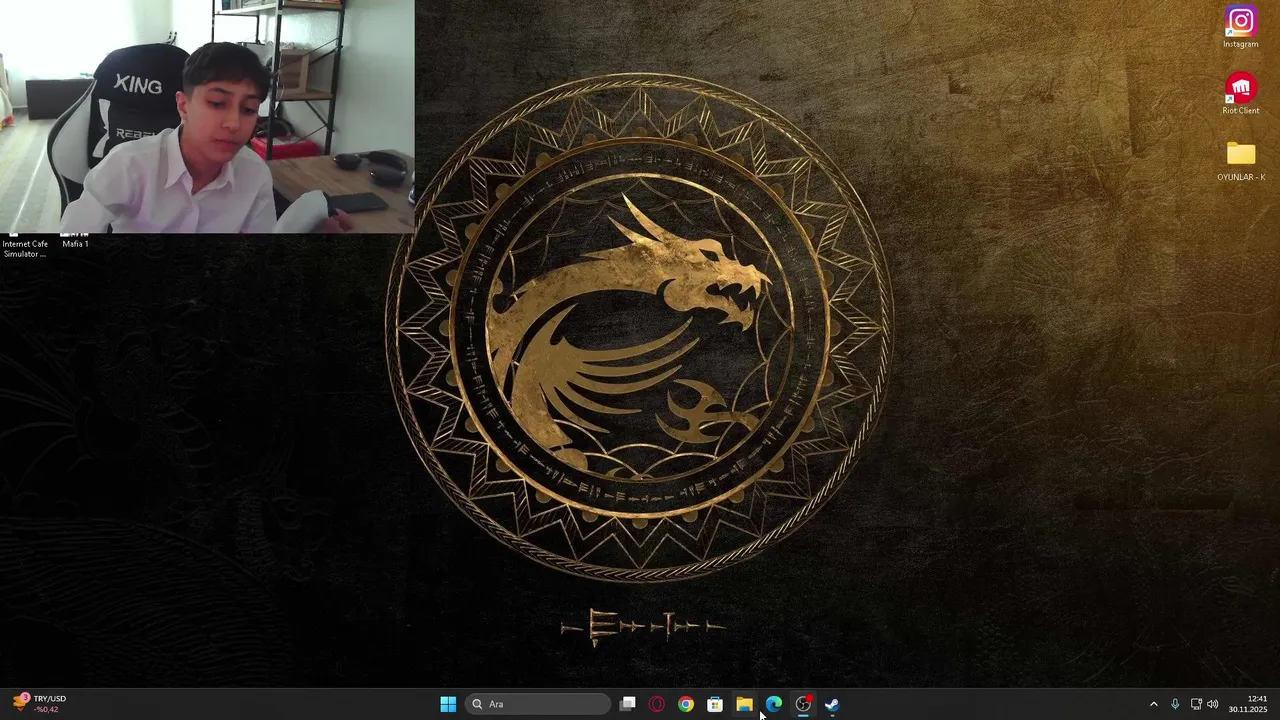Launch Microsoft Edge from the taskbar

[774, 704]
